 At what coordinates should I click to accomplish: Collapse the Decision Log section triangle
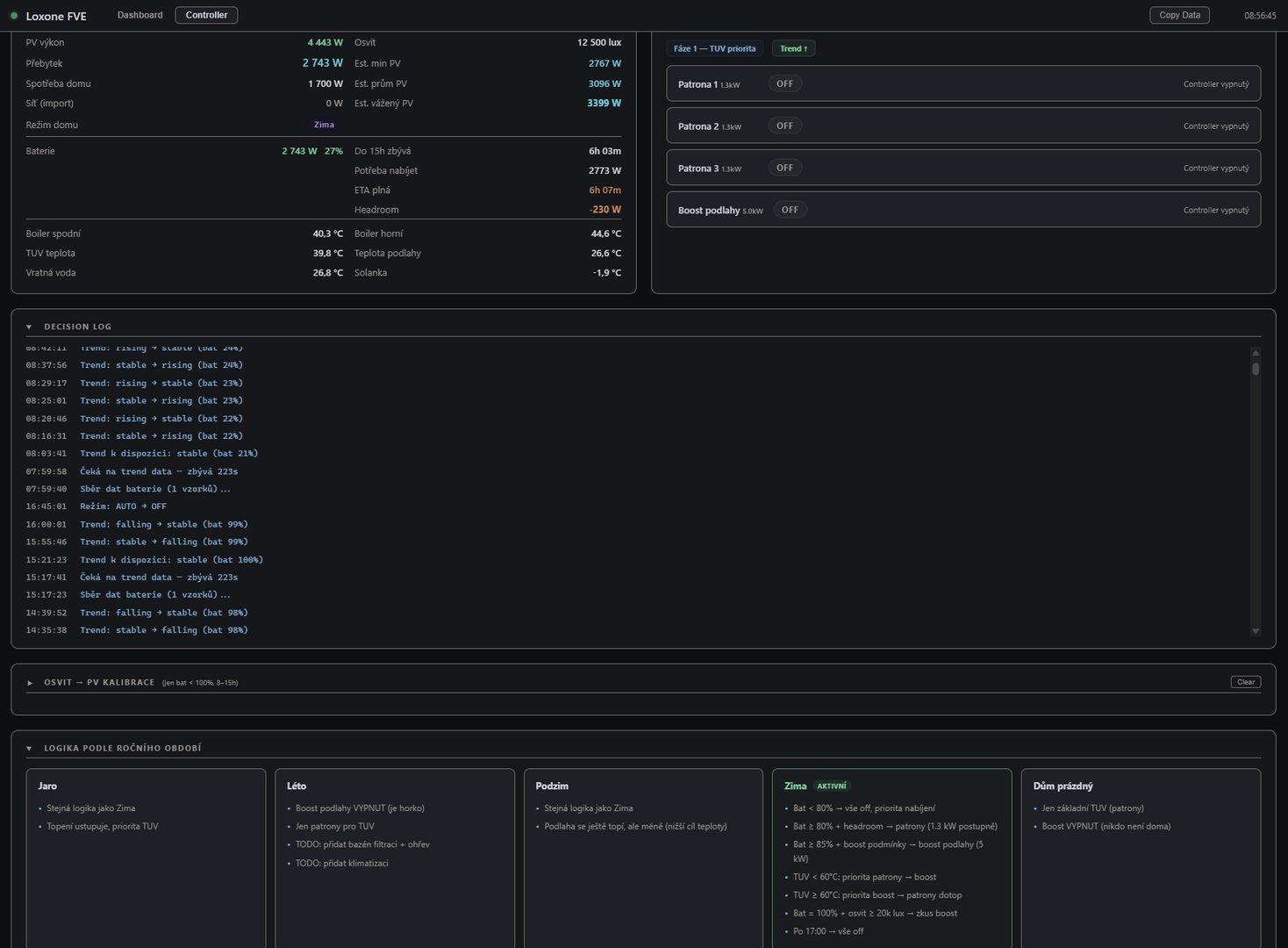pos(29,327)
